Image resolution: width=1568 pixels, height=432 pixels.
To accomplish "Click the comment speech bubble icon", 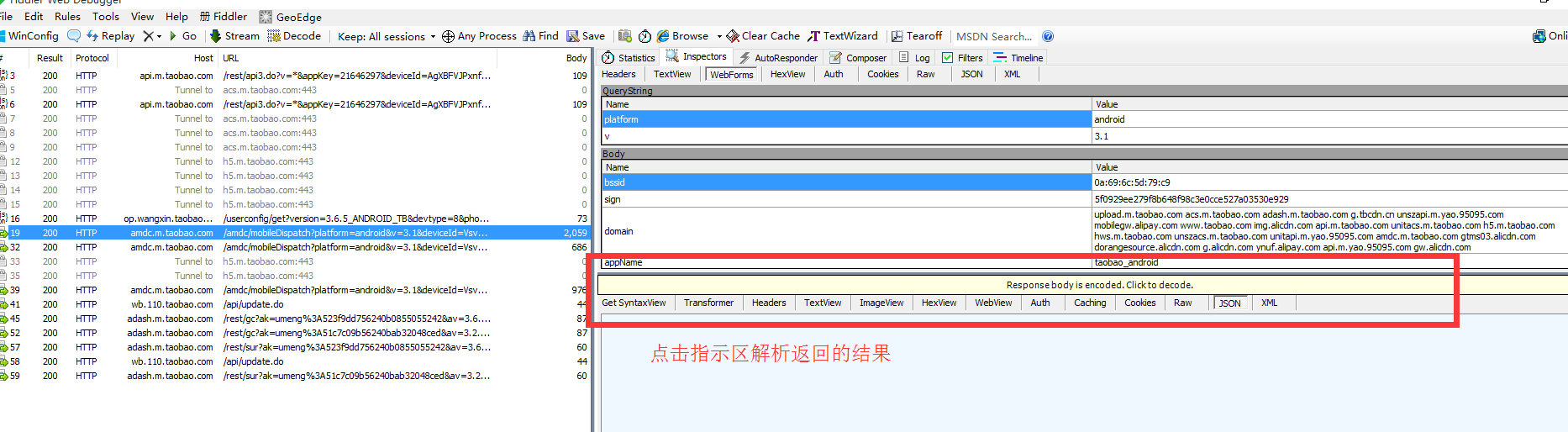I will pyautogui.click(x=74, y=36).
